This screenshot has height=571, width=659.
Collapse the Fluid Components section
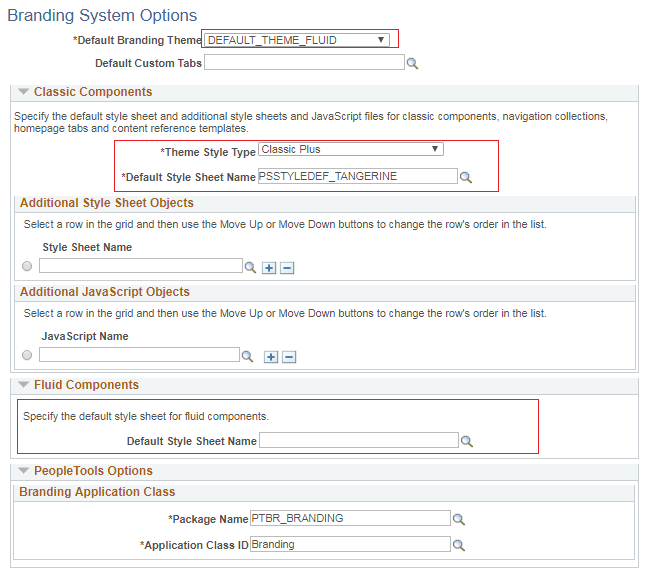tap(24, 385)
